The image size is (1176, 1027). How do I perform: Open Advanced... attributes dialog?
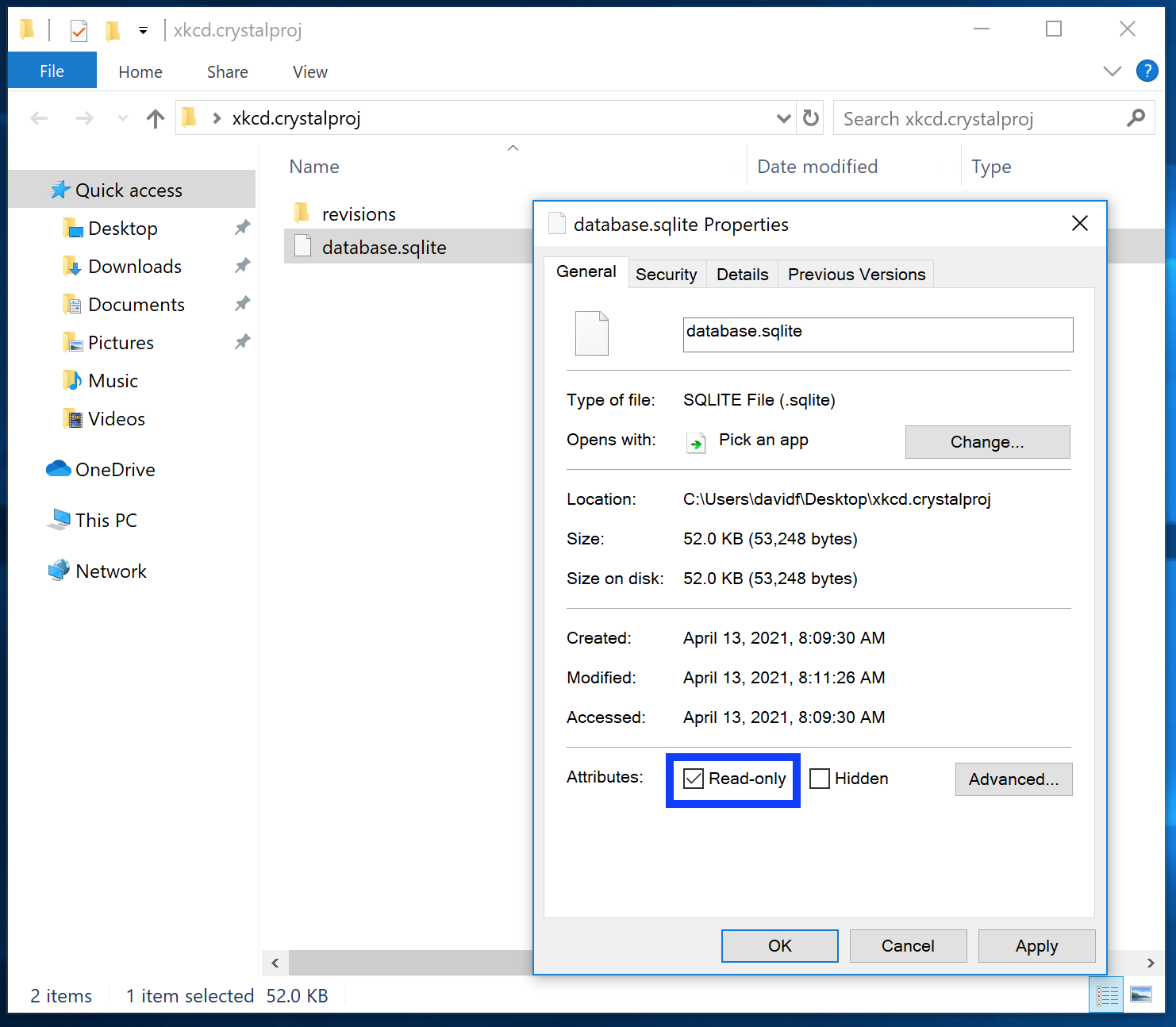click(x=1014, y=779)
